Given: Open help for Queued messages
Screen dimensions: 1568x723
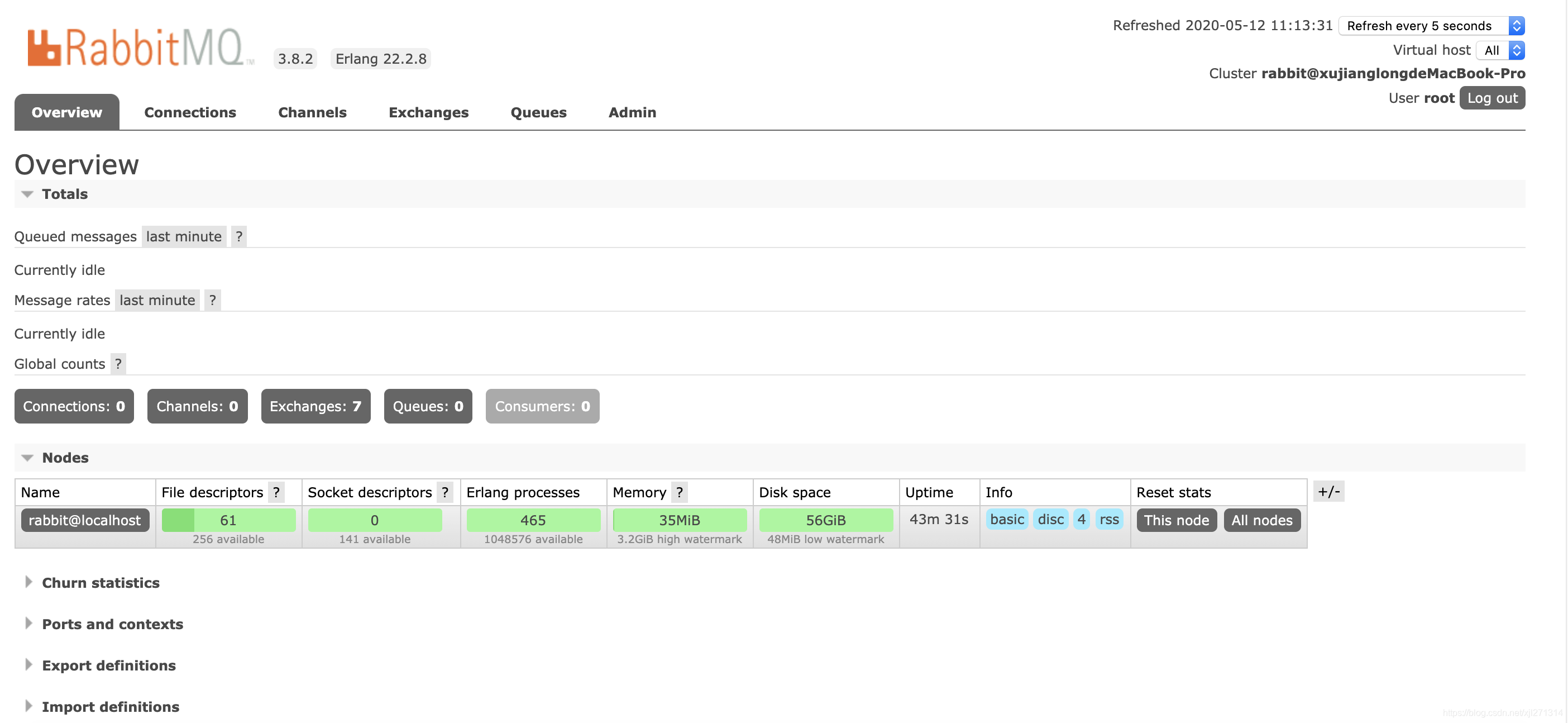Looking at the screenshot, I should [238, 236].
